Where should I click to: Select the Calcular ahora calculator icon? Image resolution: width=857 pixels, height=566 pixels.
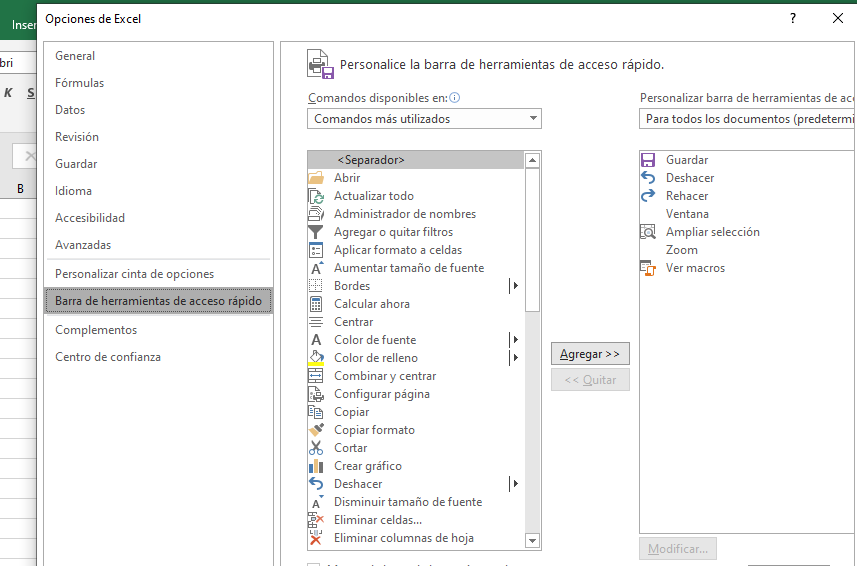tap(316, 304)
